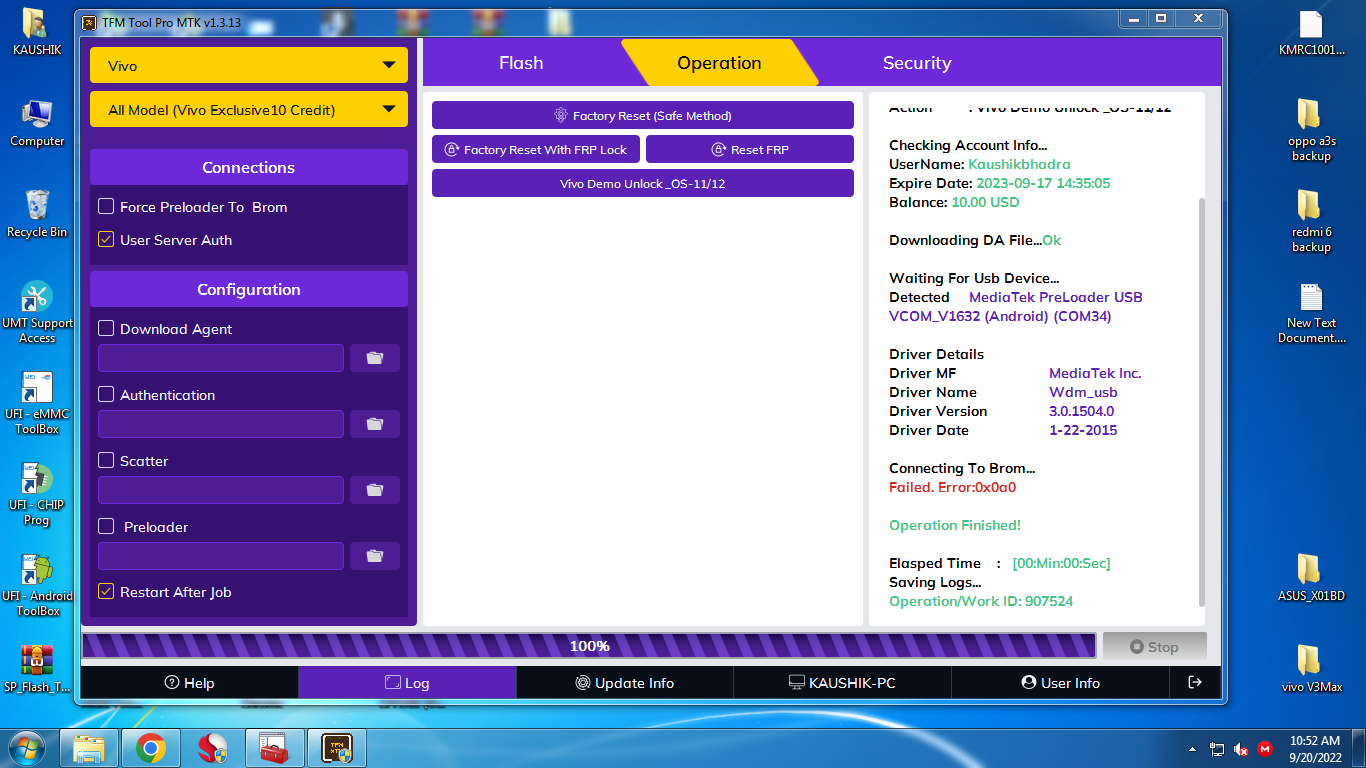
Task: Show hidden tray icons arrow
Action: coord(1192,748)
